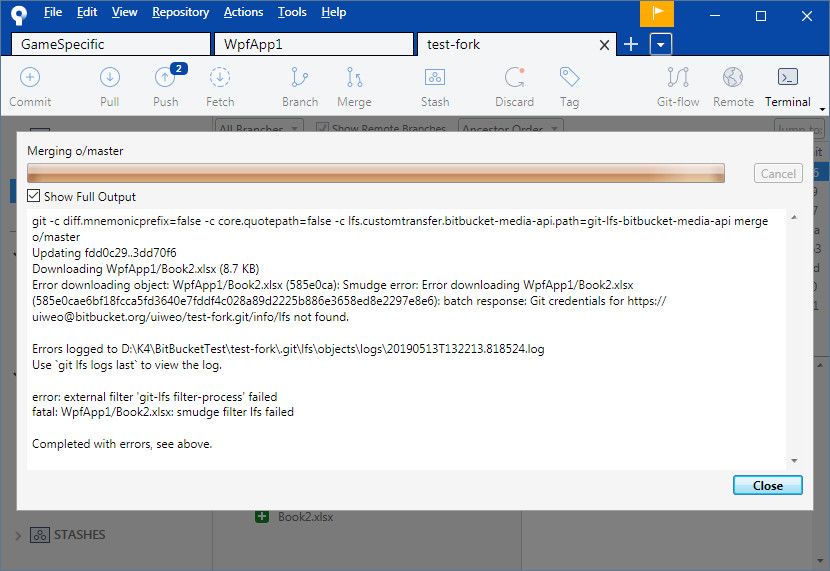Open the Help menu
This screenshot has height=571, width=830.
click(x=333, y=12)
